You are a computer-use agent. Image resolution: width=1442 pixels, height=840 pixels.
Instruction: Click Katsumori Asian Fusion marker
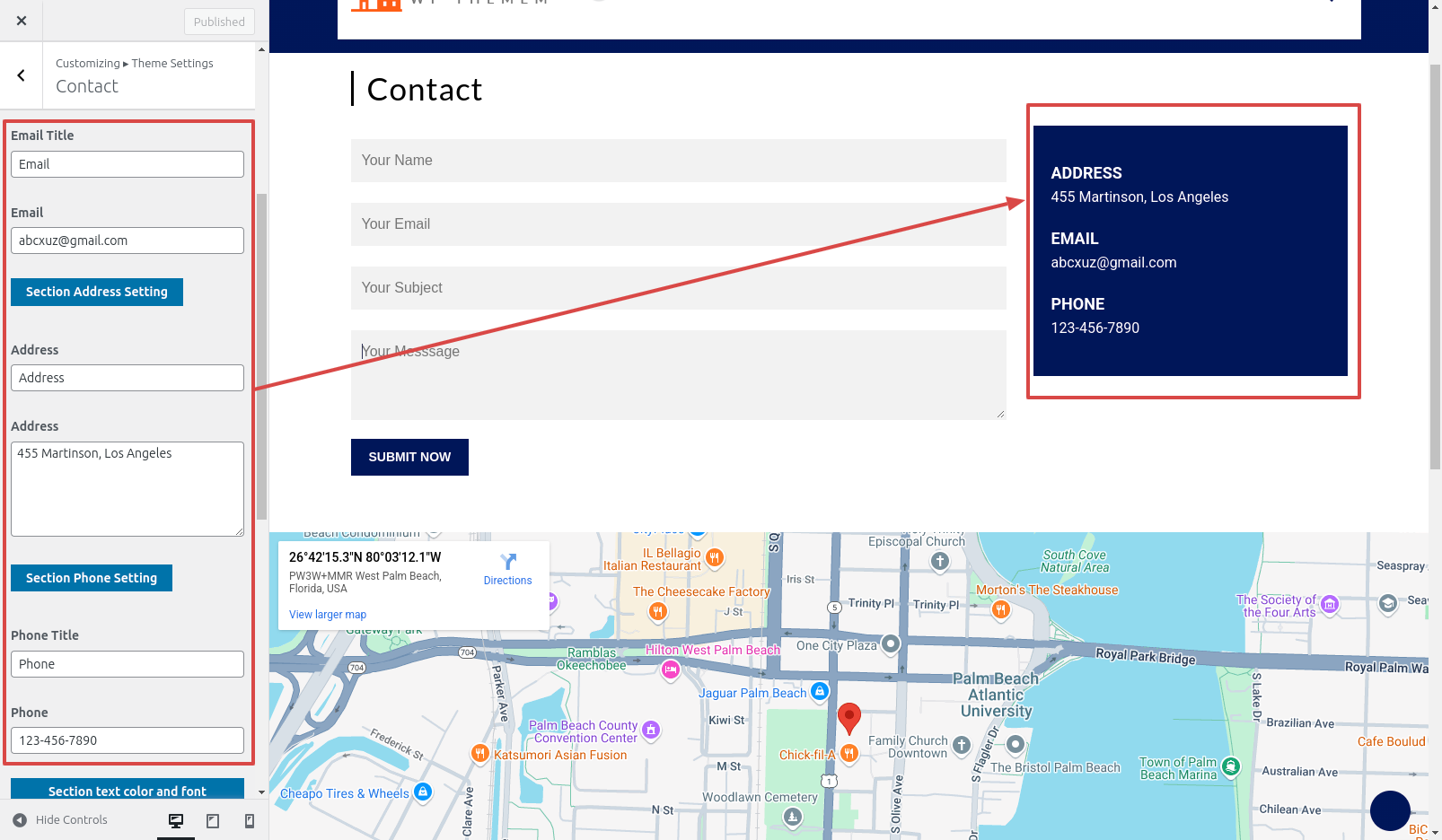pyautogui.click(x=480, y=754)
